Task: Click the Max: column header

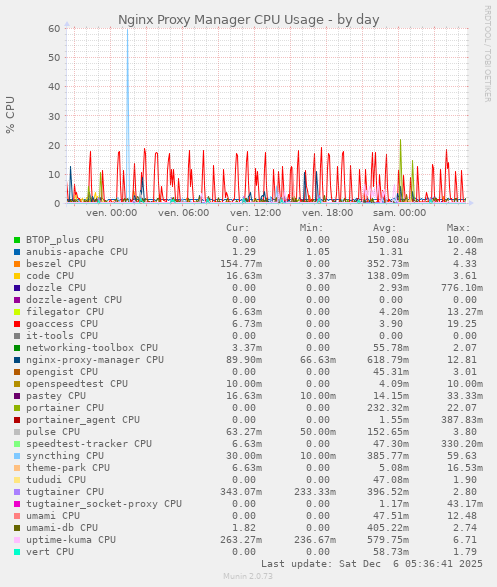Action: coord(458,228)
